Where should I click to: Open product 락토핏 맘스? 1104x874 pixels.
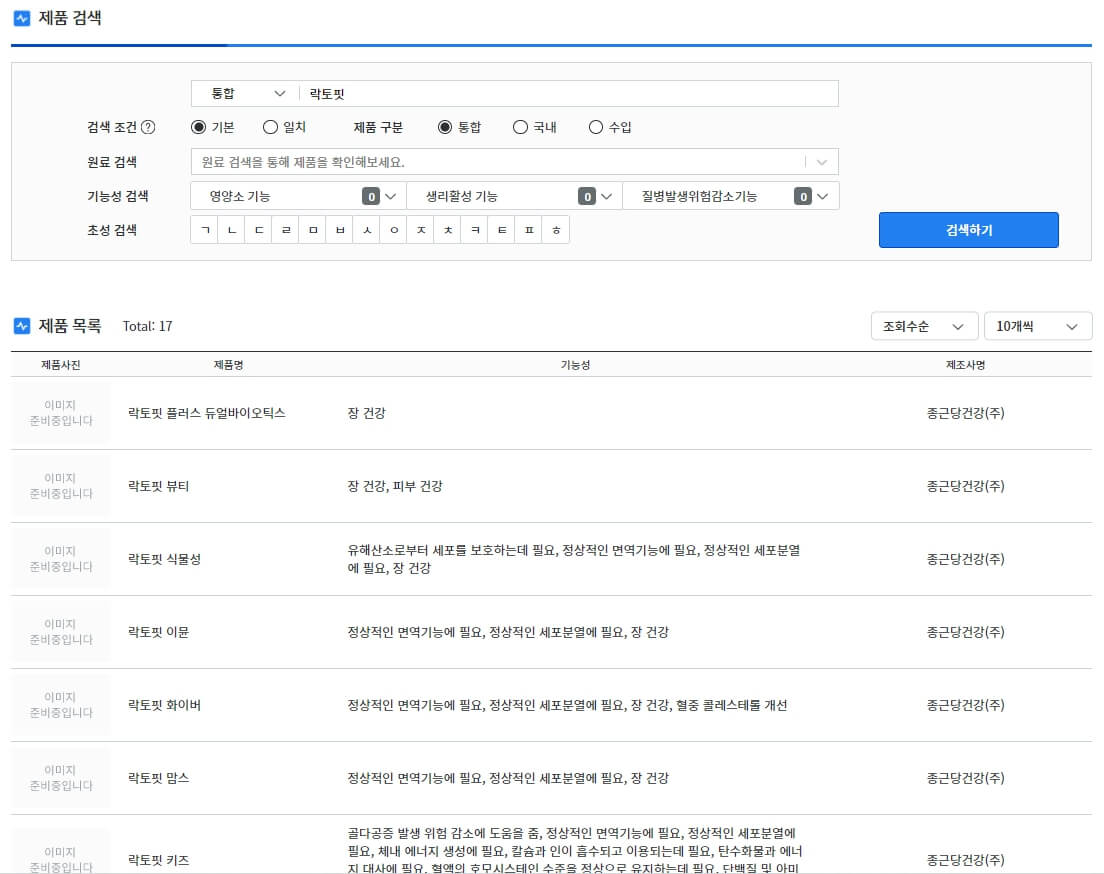[158, 778]
